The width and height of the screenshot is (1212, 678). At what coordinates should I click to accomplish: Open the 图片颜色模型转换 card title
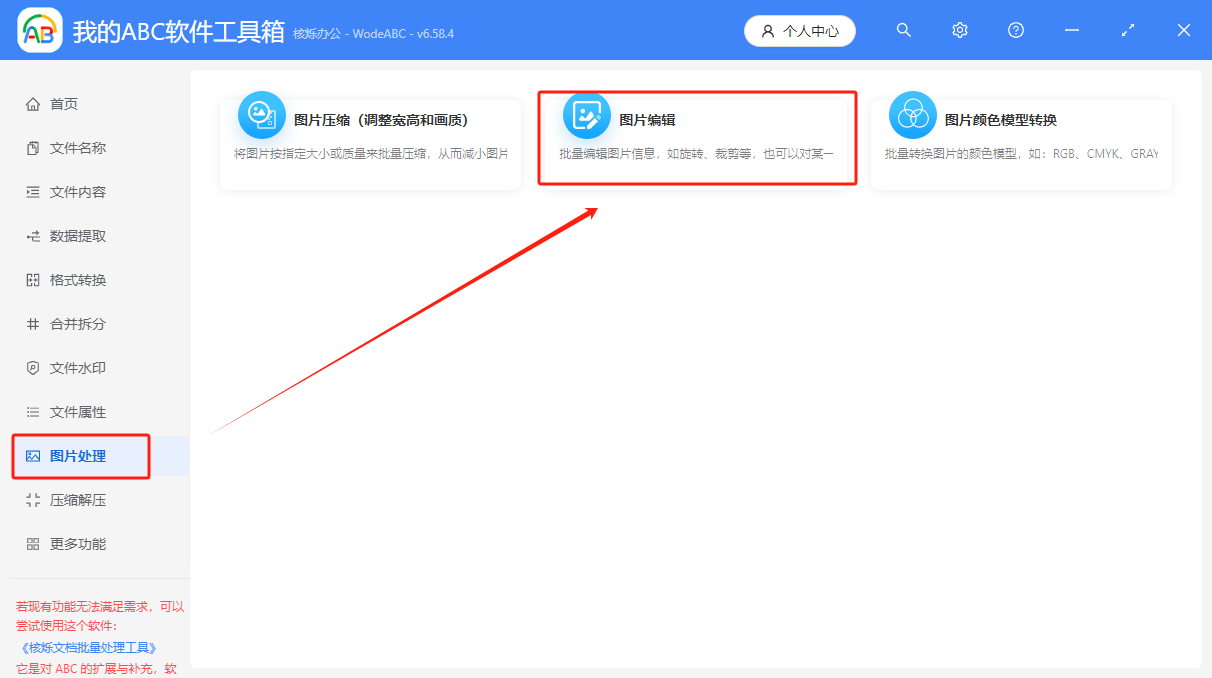(1001, 120)
